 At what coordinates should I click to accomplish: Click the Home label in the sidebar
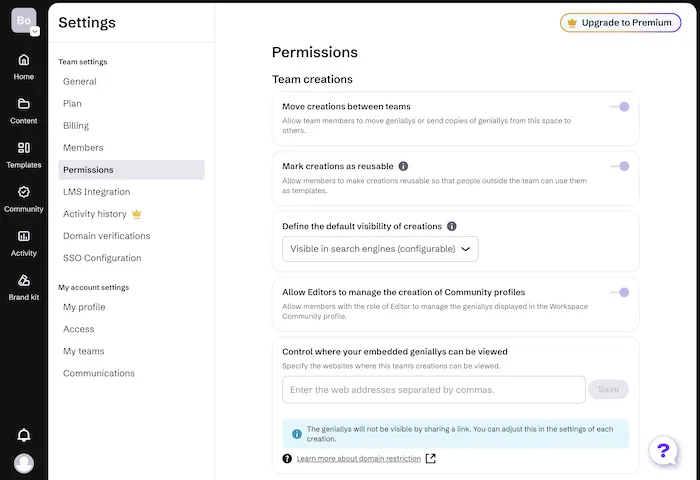click(x=24, y=77)
